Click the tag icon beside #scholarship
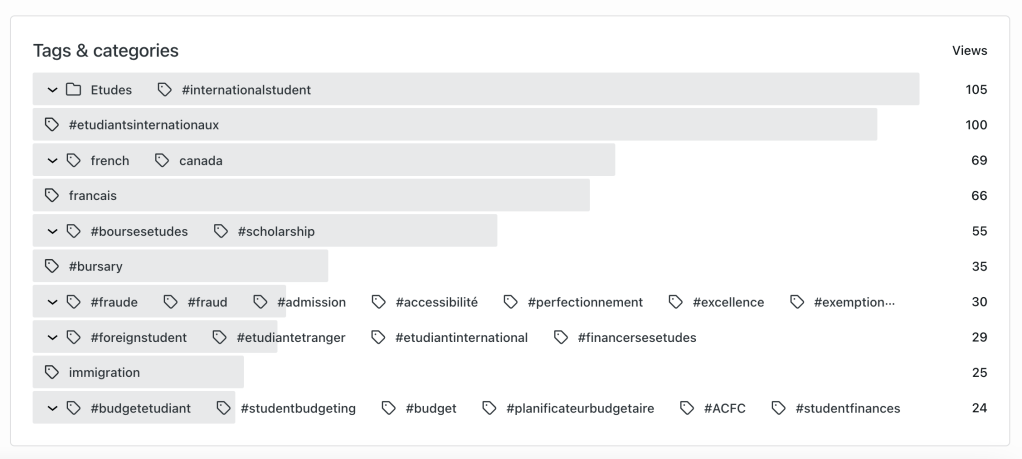Viewport: 1022px width, 459px height. [221, 232]
